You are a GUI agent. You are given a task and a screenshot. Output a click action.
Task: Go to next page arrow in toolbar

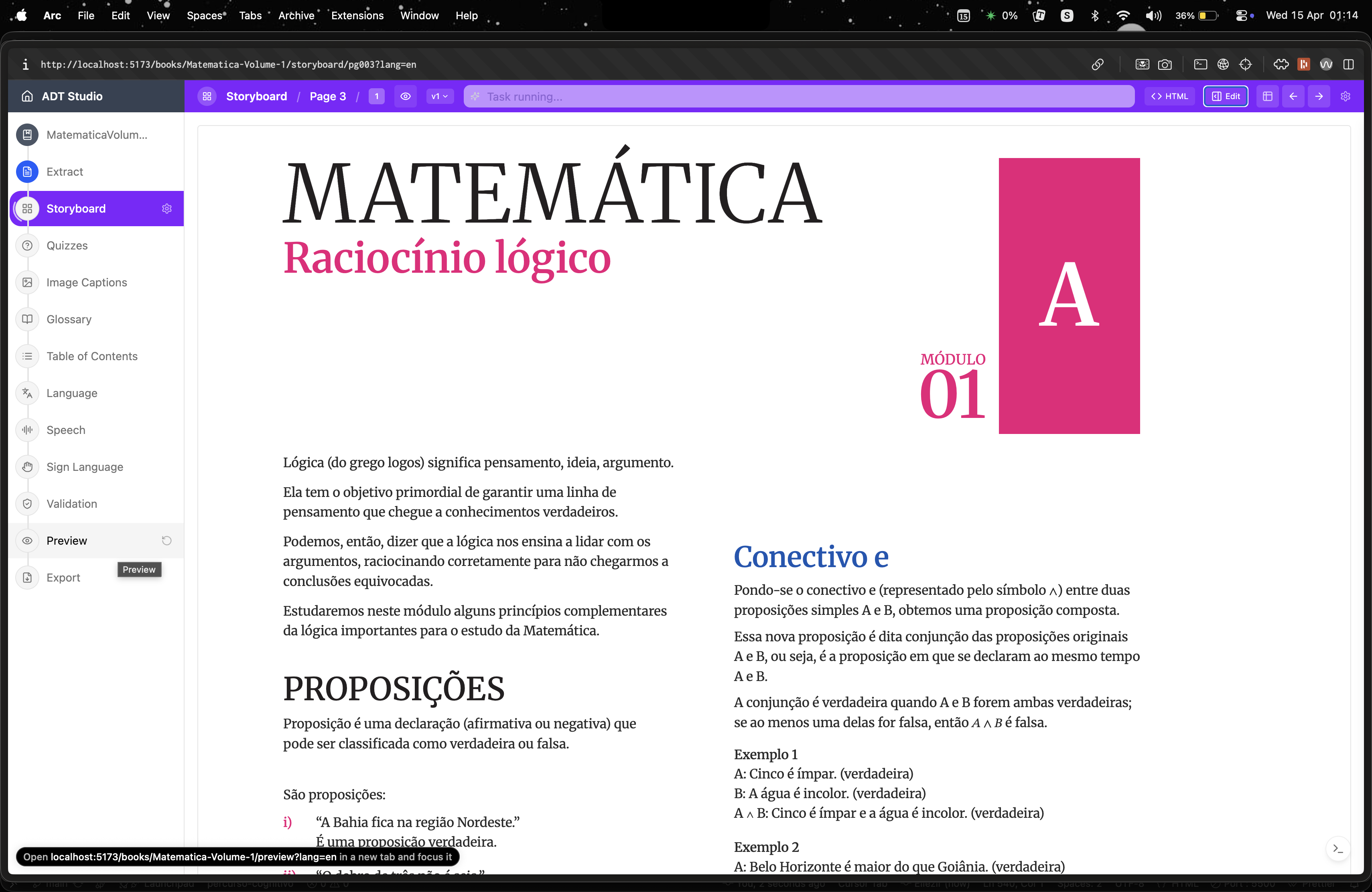[1319, 96]
